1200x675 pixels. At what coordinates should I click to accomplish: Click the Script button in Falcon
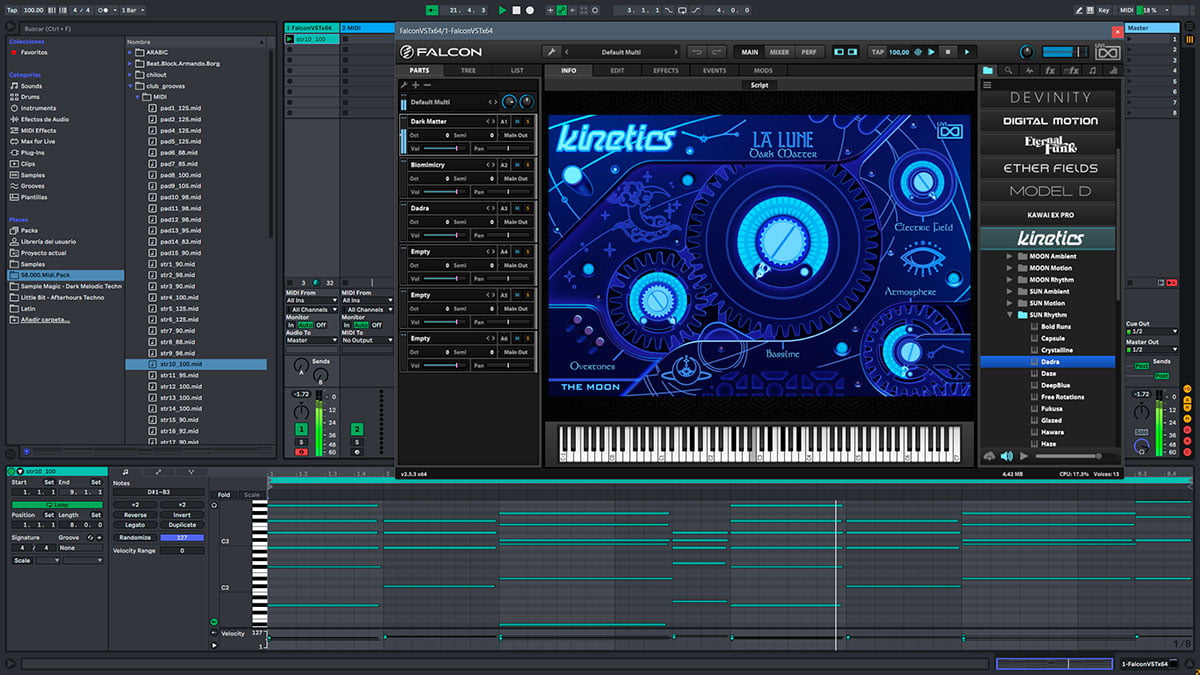761,85
